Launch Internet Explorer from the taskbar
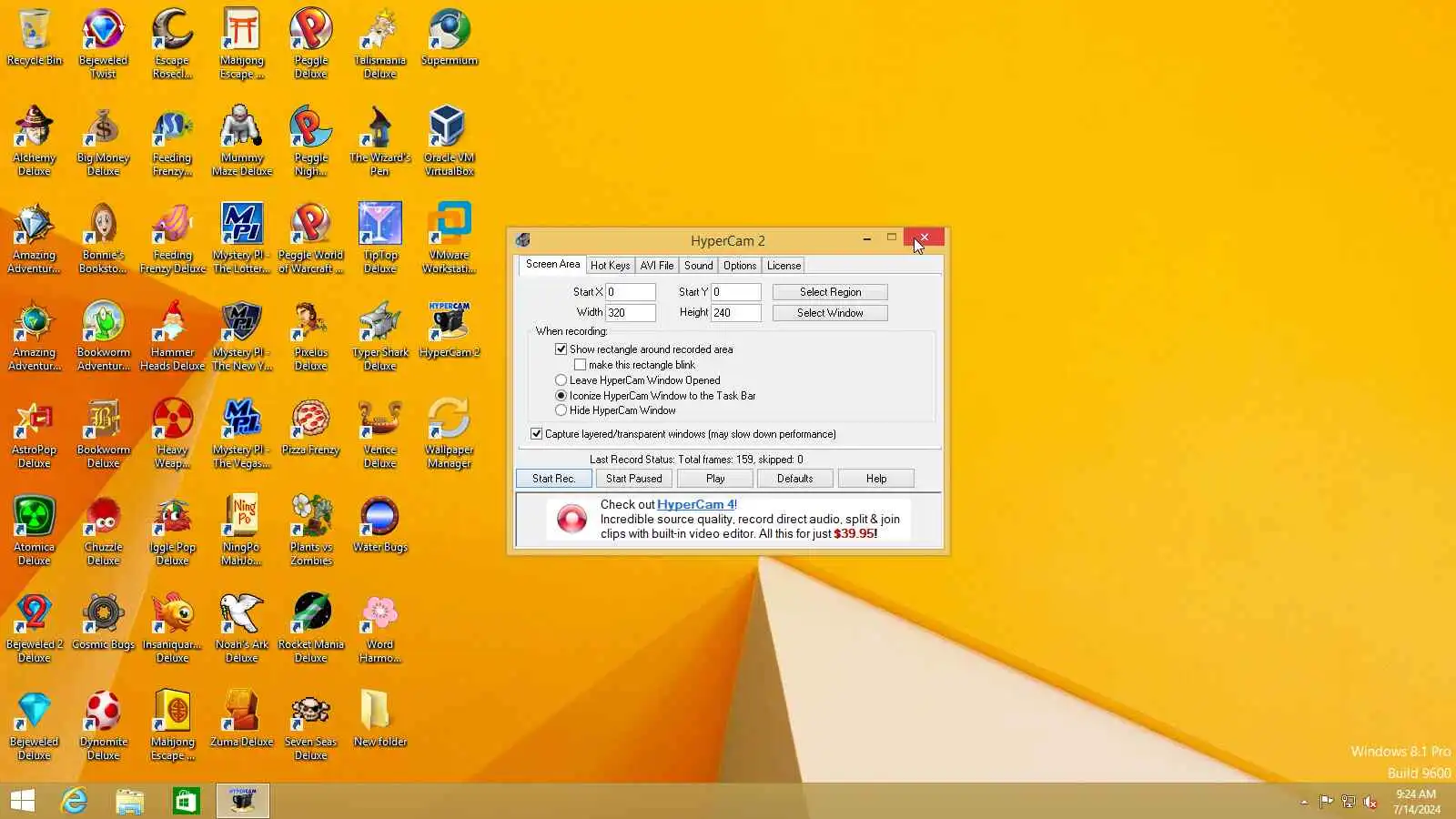1456x819 pixels. point(74,801)
